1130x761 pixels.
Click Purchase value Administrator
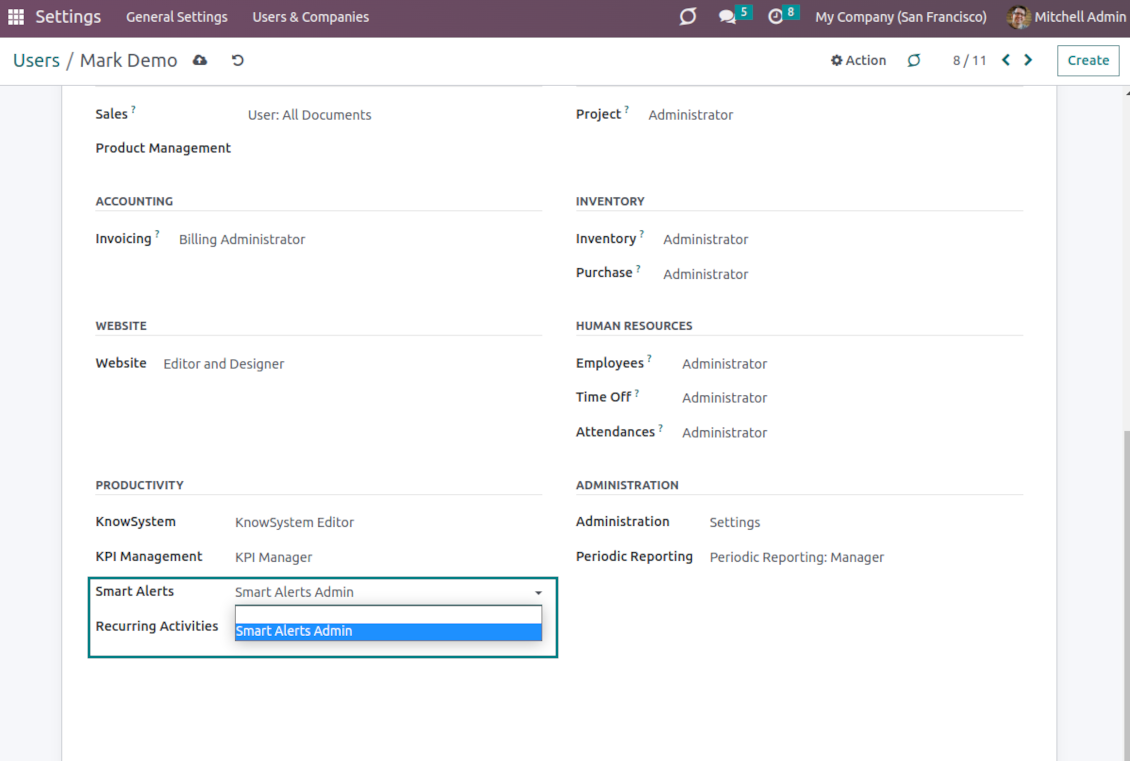coord(706,275)
